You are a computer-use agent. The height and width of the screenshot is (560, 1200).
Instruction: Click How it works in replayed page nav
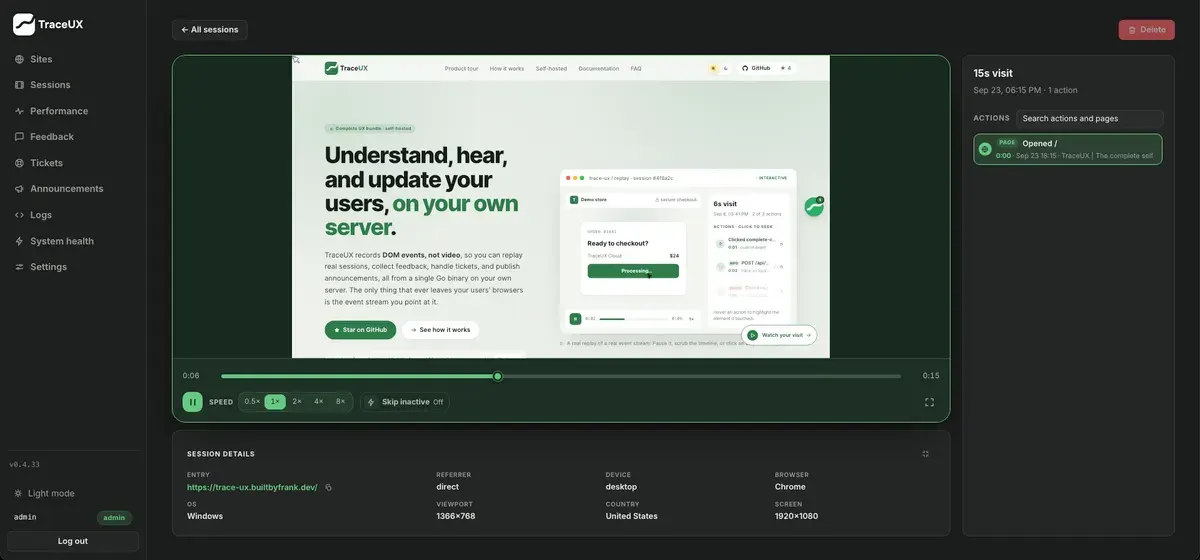[x=507, y=68]
